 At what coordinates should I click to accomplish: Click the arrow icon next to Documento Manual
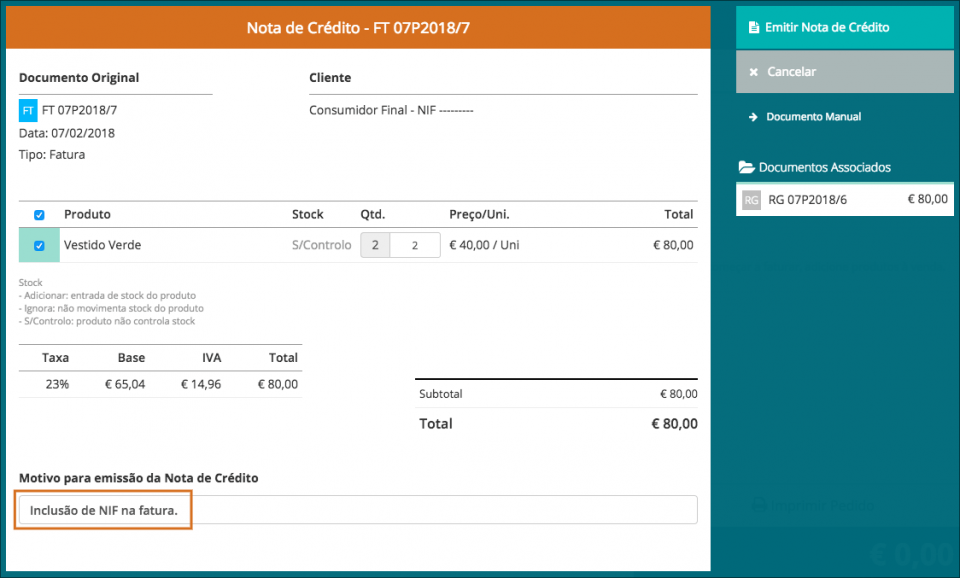point(753,117)
